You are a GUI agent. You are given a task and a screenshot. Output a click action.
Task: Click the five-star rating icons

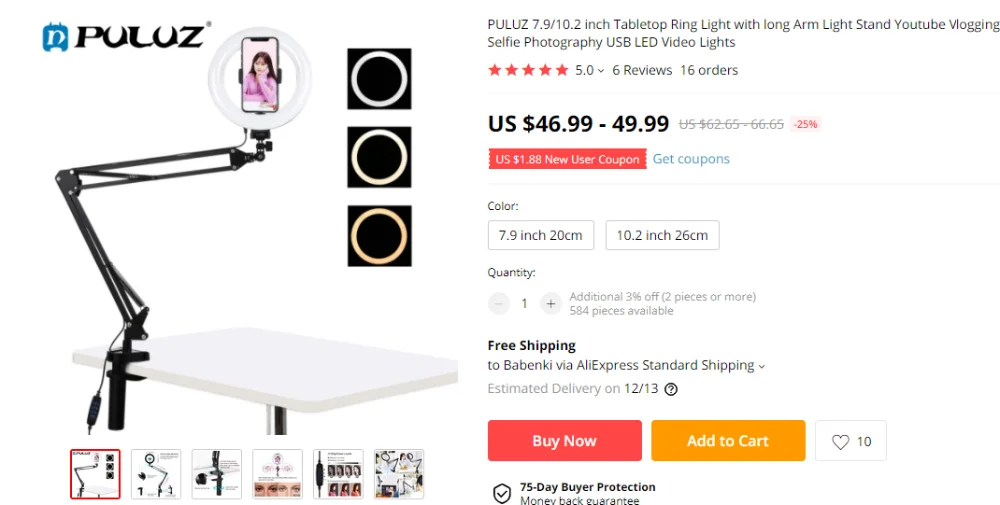pyautogui.click(x=528, y=70)
